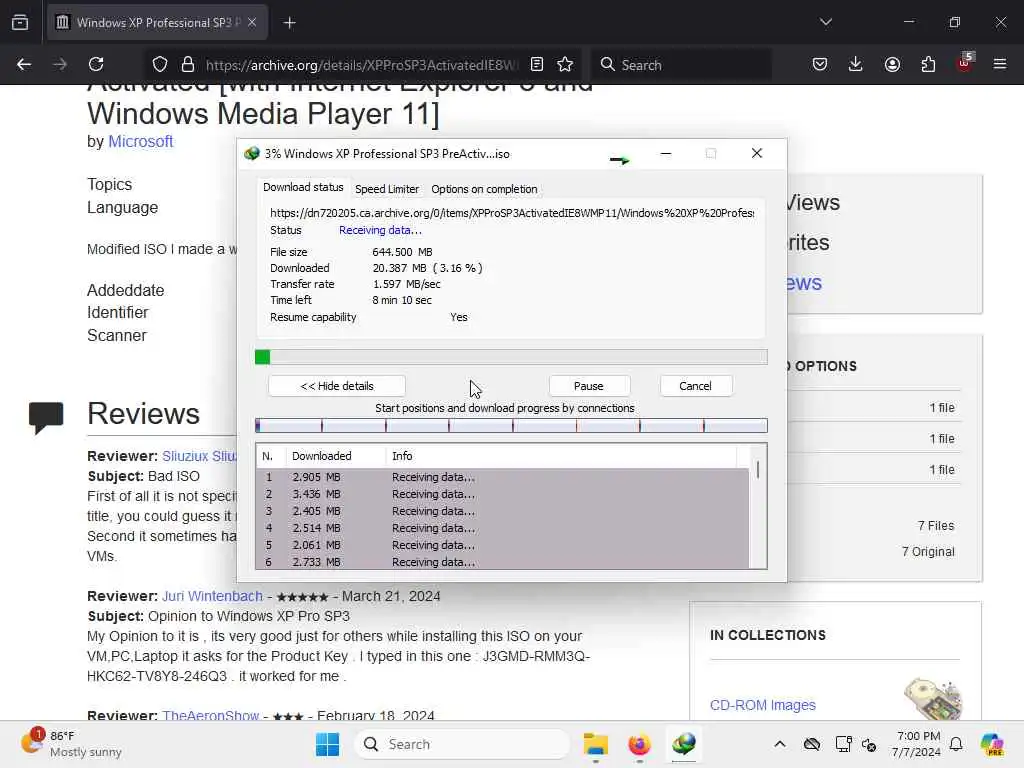This screenshot has height=768, width=1024.
Task: Click Internet Download Manager taskbar icon
Action: coord(684,744)
